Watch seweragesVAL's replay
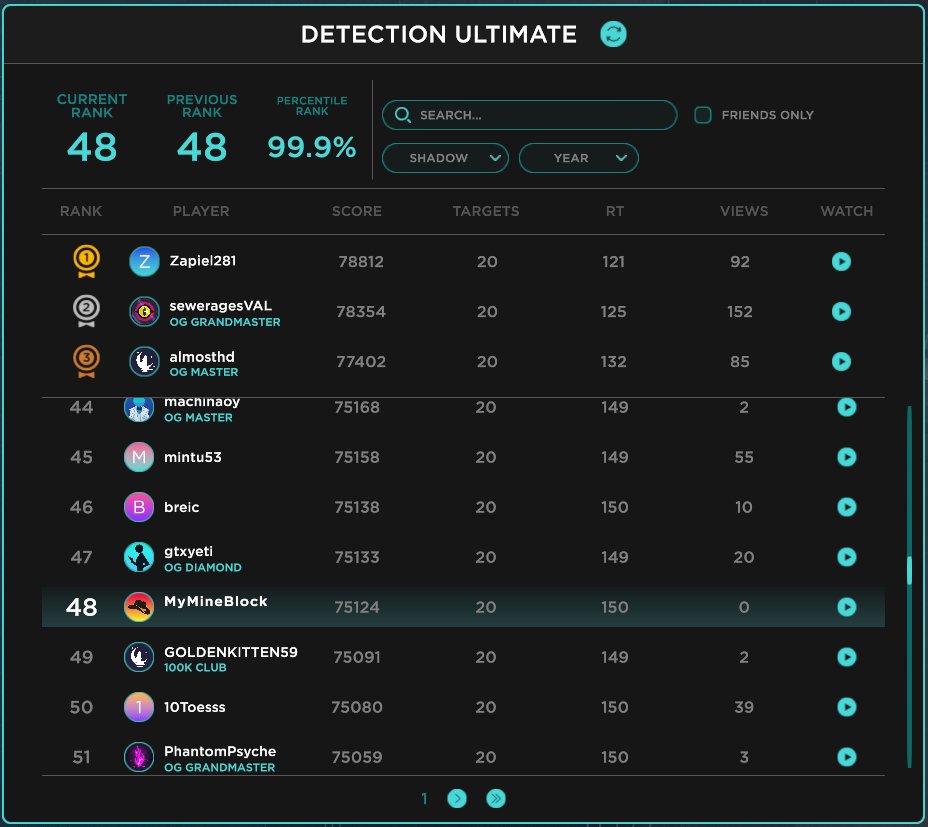 tap(841, 311)
